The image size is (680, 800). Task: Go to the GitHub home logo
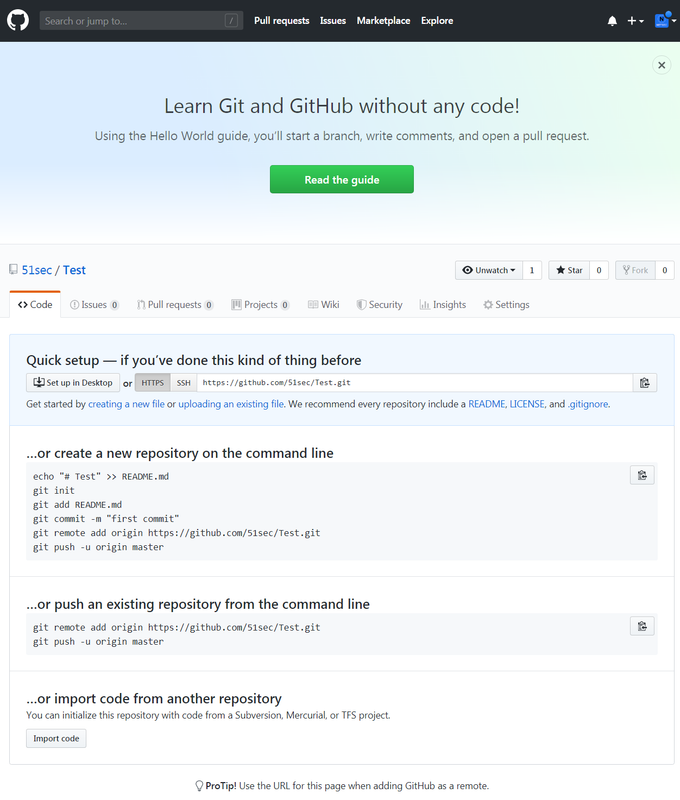(x=18, y=21)
